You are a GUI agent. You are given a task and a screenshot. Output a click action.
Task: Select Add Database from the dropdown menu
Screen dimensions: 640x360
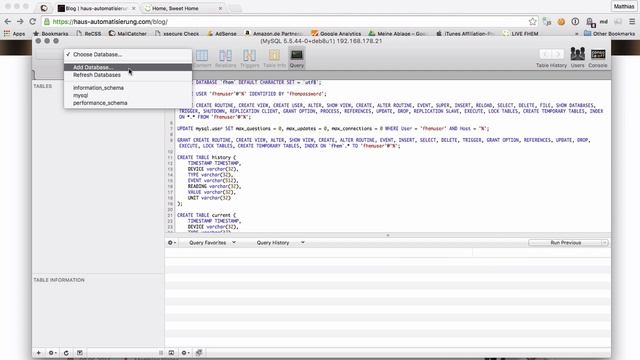click(128, 67)
